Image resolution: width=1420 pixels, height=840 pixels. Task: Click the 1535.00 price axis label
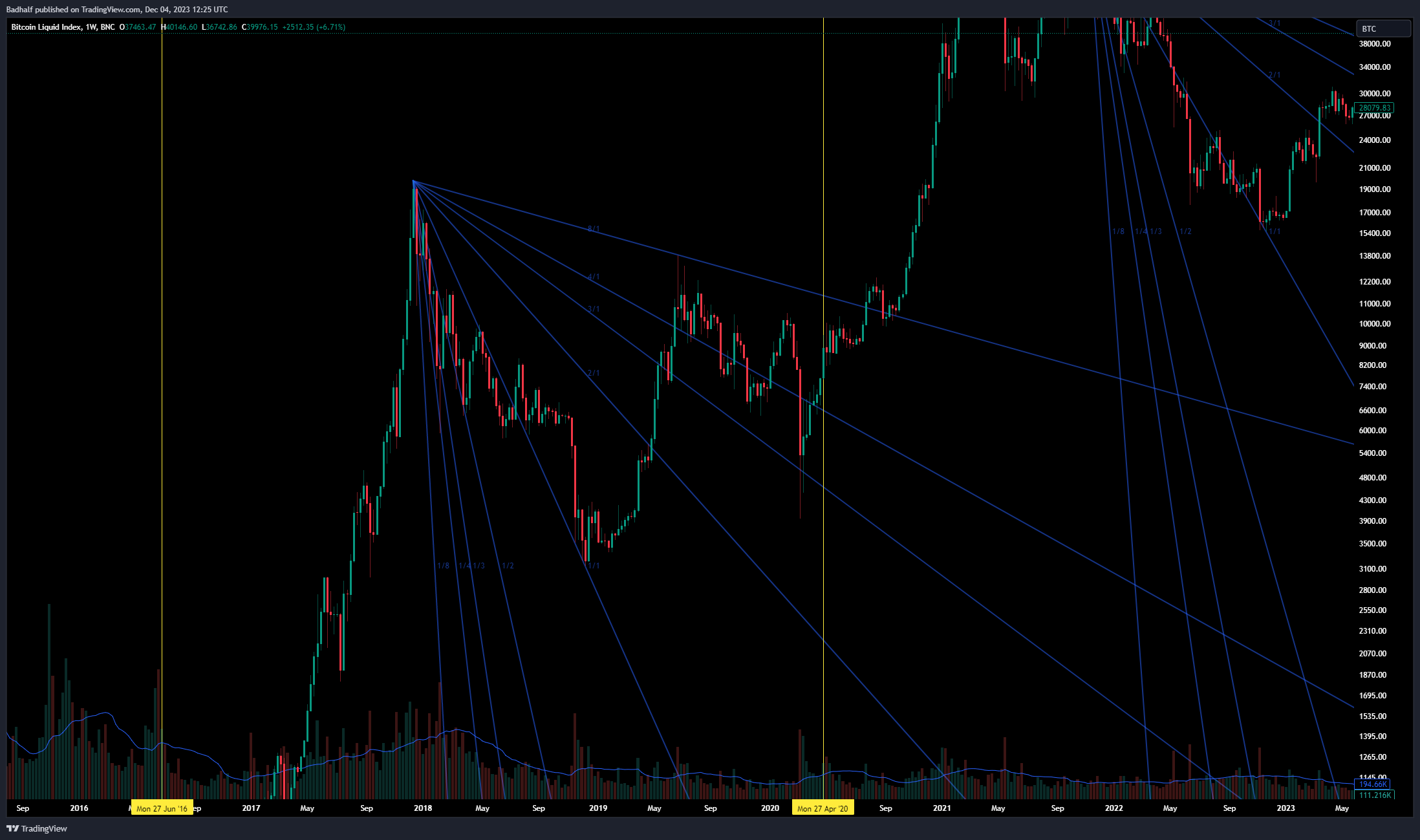pos(1373,716)
